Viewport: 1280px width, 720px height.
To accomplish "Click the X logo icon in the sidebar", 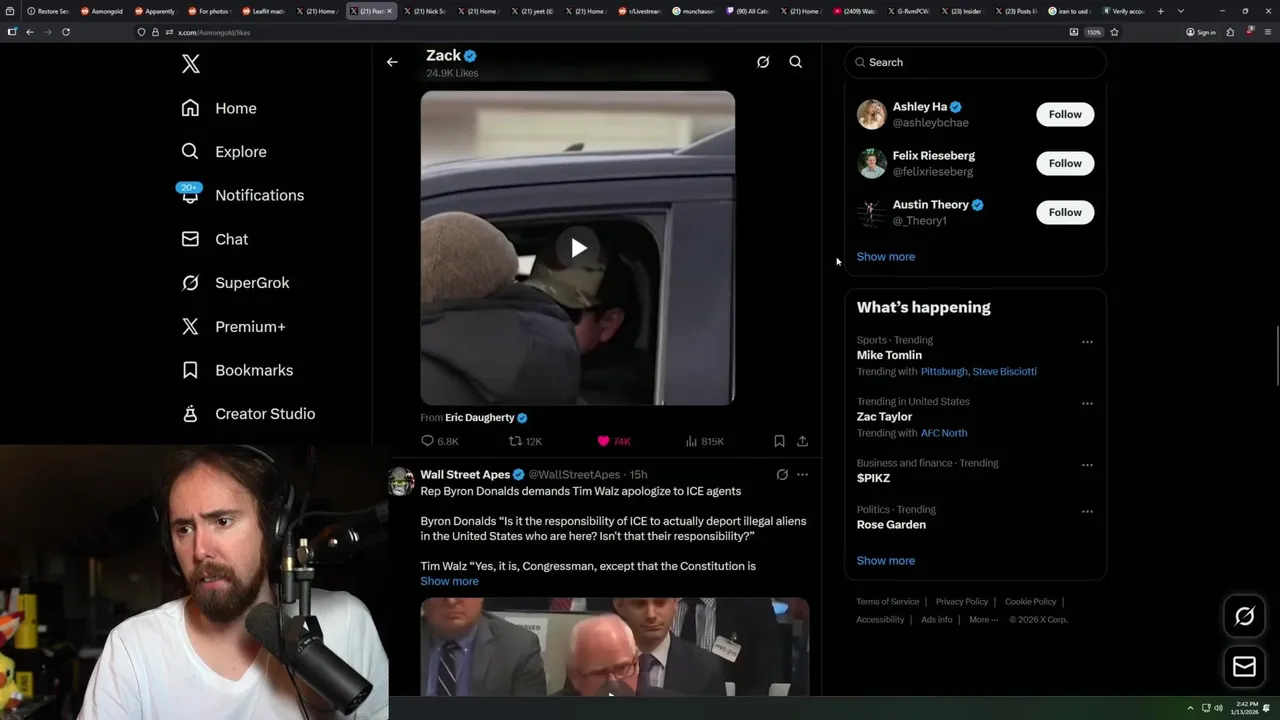I will [x=191, y=64].
